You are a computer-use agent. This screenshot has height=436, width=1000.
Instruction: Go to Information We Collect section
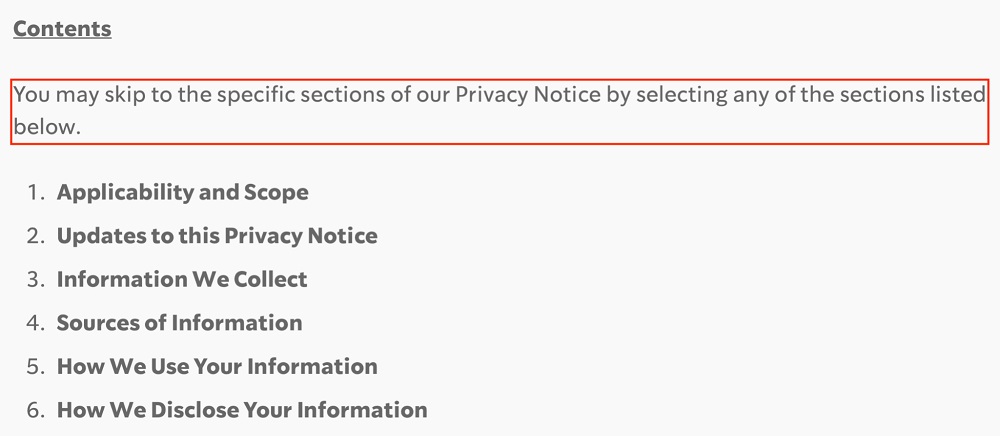(182, 279)
